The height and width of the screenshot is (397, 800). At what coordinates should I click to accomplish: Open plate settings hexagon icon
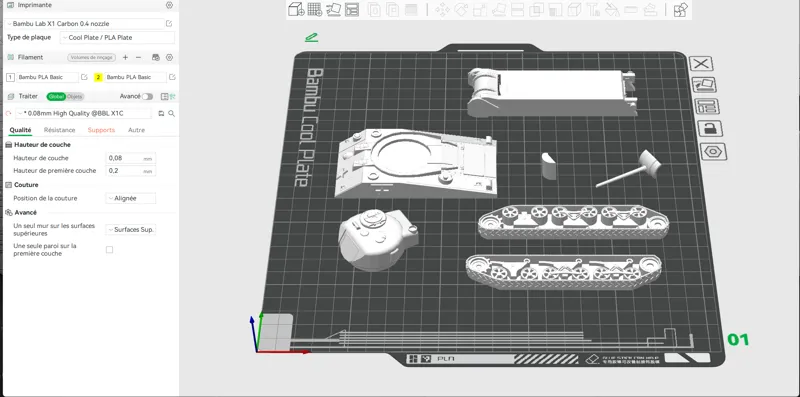pyautogui.click(x=713, y=152)
